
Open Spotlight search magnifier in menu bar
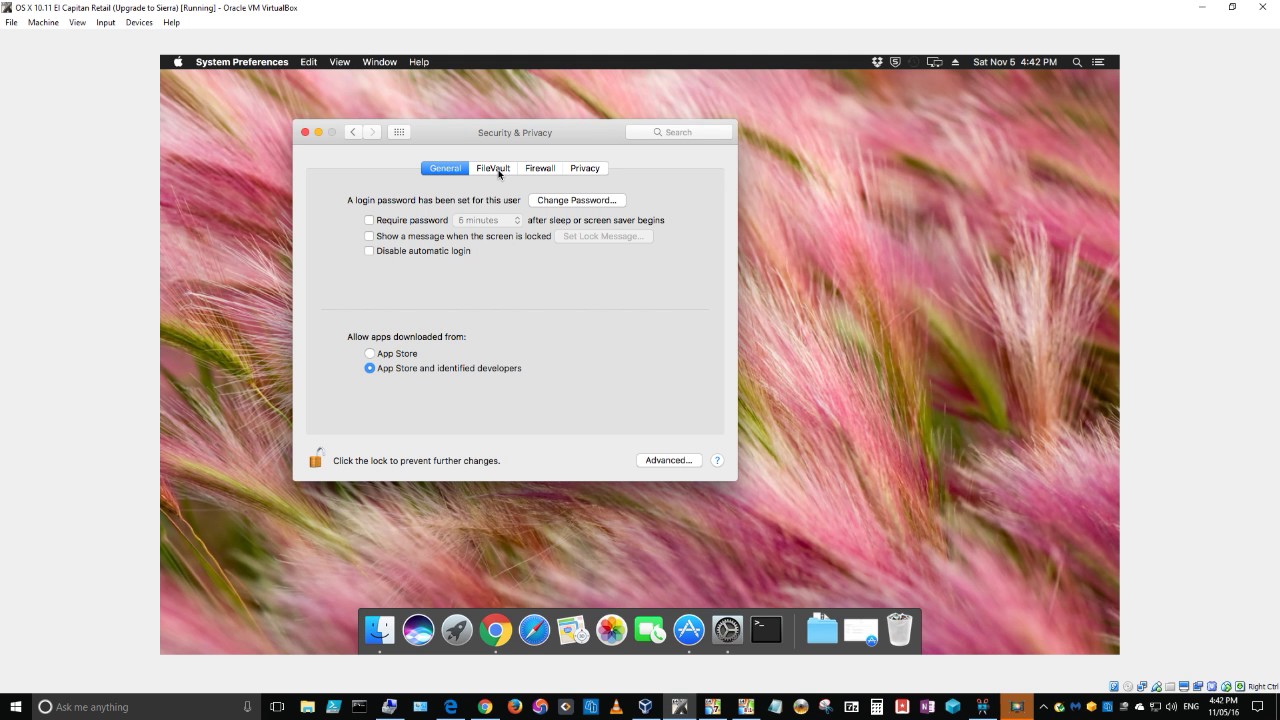1077,62
